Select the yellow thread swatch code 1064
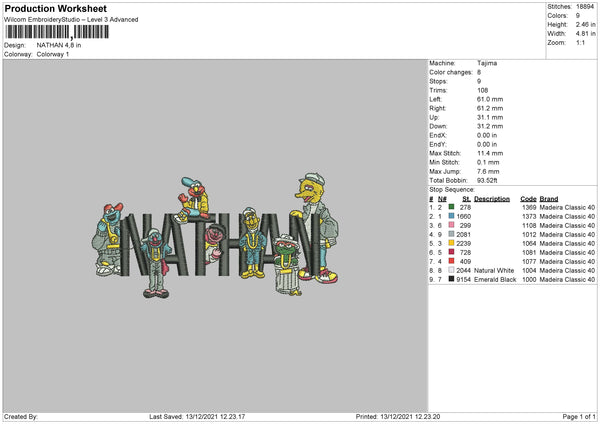Screen dimensions: 600x424 452,243
